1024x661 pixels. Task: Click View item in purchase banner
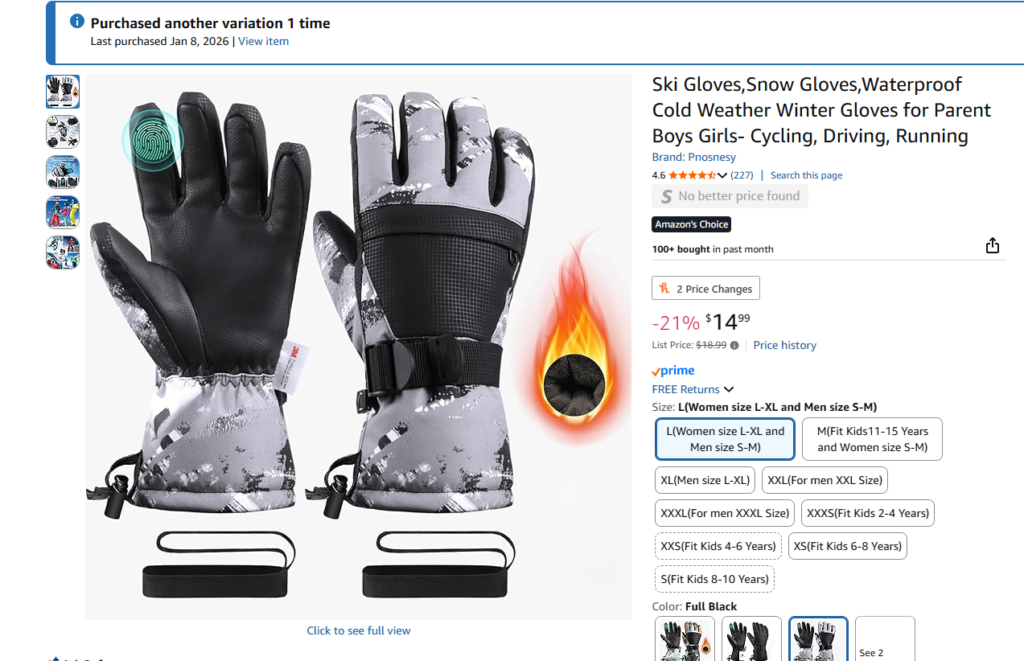(x=263, y=41)
